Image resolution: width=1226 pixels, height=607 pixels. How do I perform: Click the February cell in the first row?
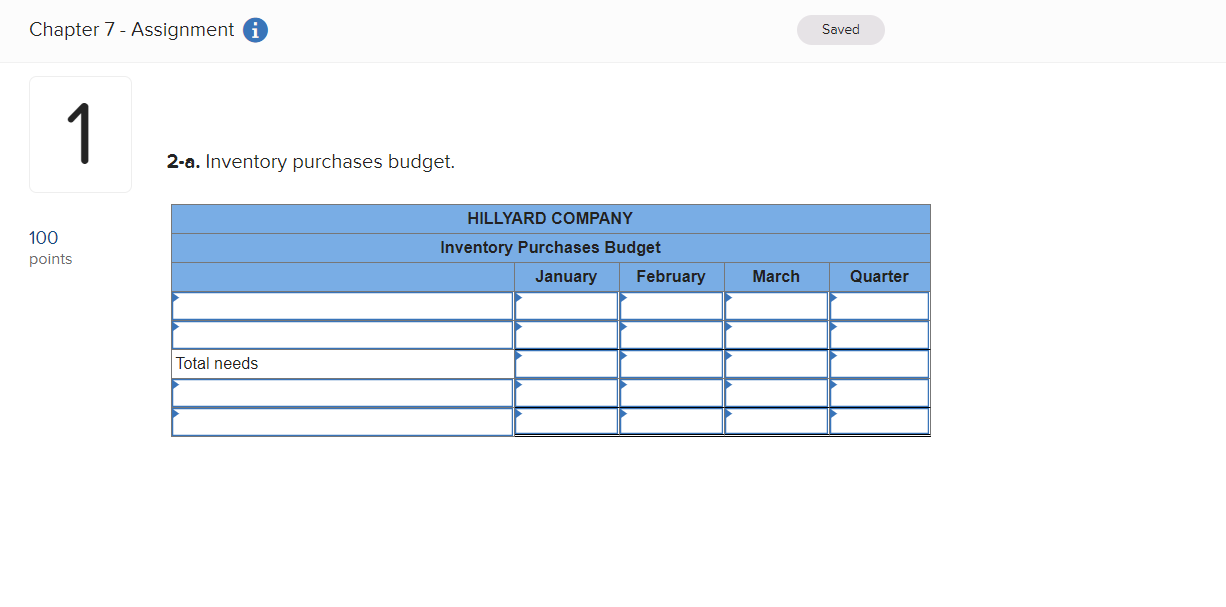671,305
